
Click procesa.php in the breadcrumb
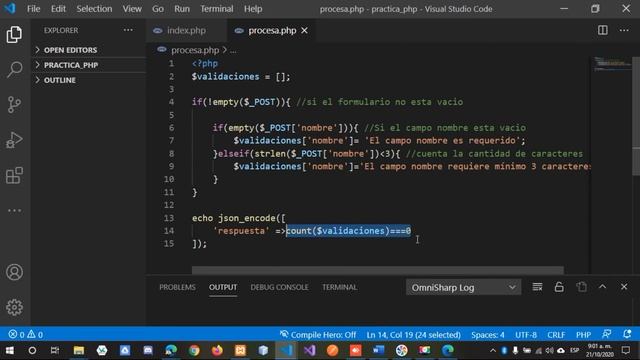(x=195, y=50)
